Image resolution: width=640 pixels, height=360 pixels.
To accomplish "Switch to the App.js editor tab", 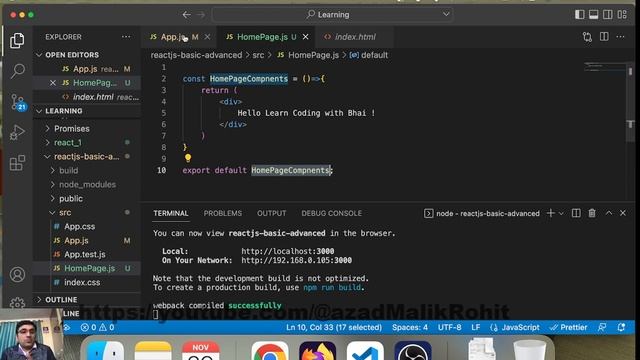I will 178,37.
